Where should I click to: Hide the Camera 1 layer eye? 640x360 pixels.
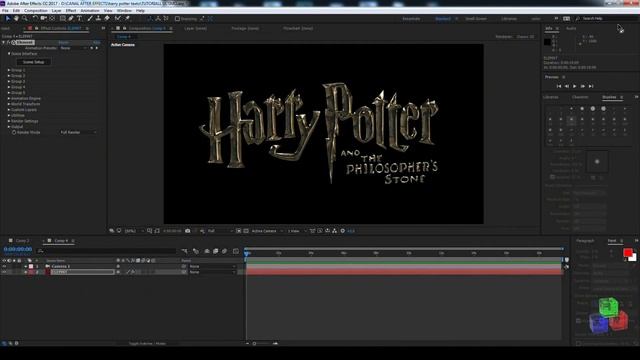4,266
